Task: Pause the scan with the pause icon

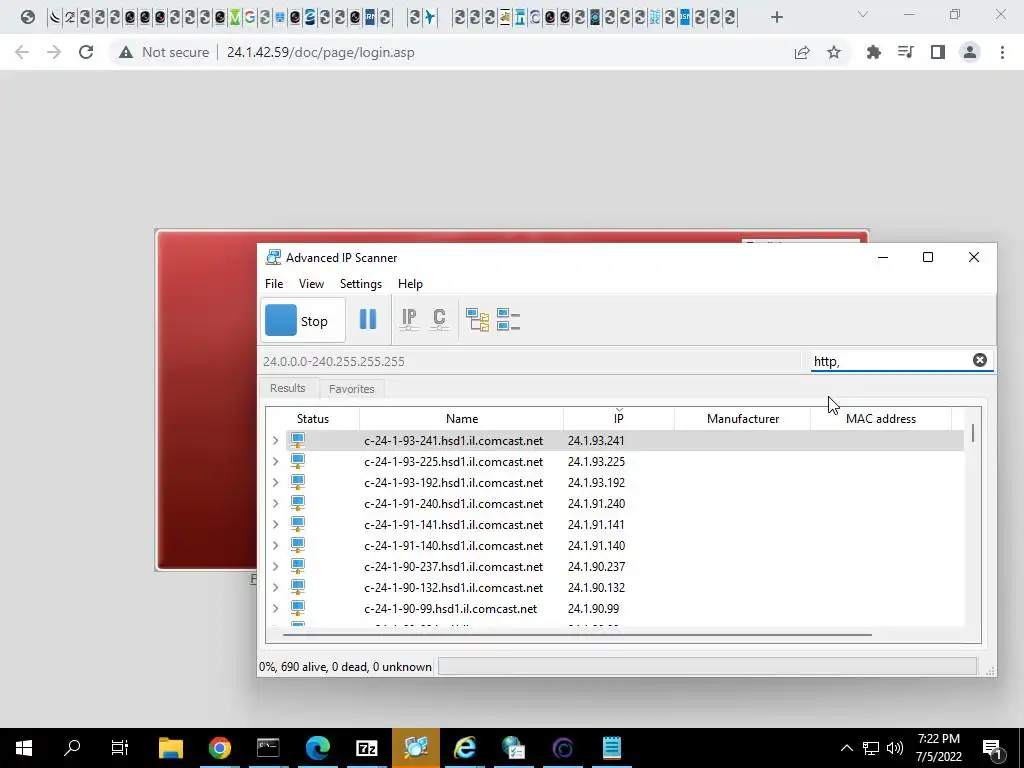Action: tap(368, 319)
